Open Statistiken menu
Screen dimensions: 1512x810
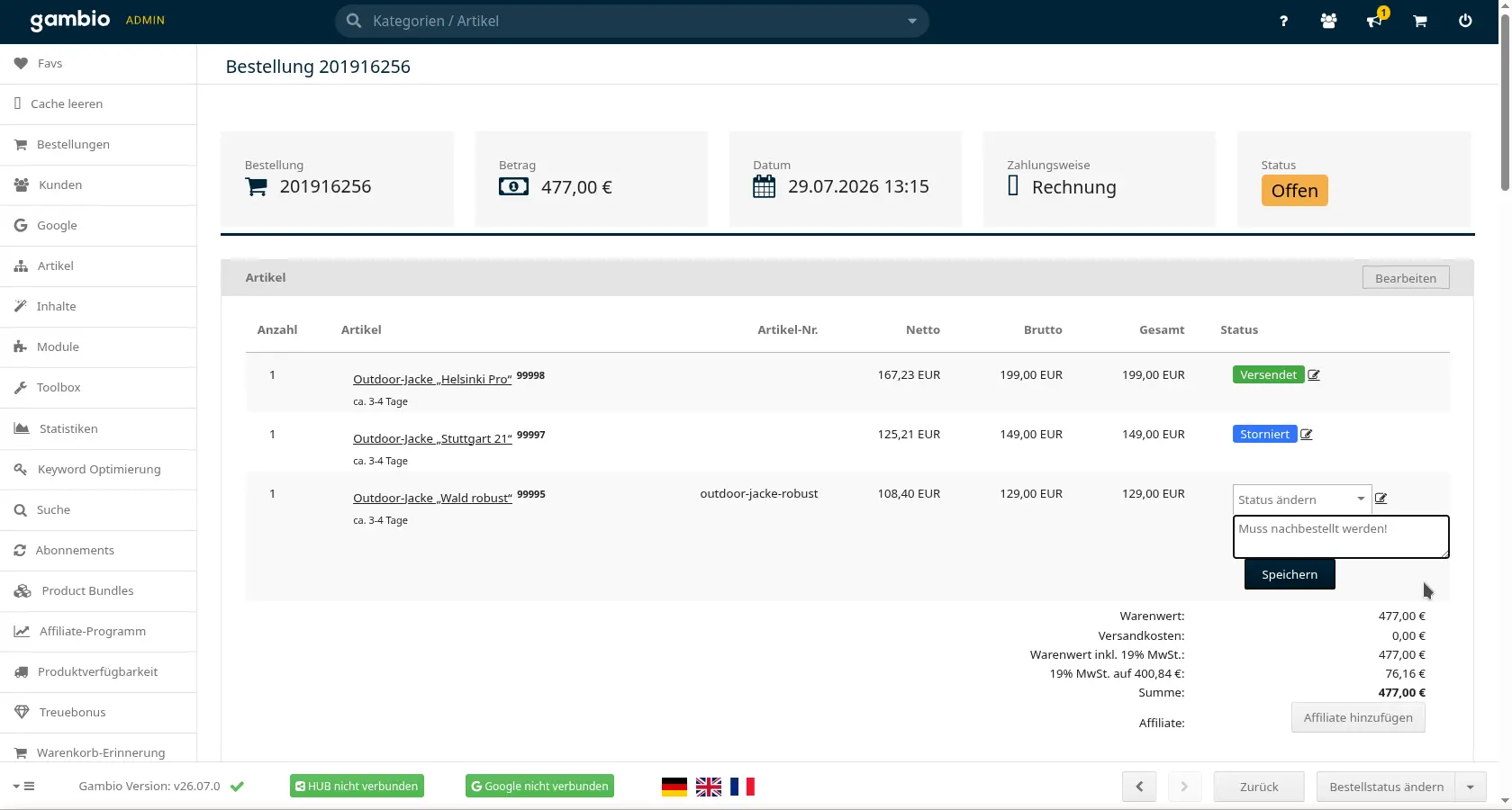(98, 429)
